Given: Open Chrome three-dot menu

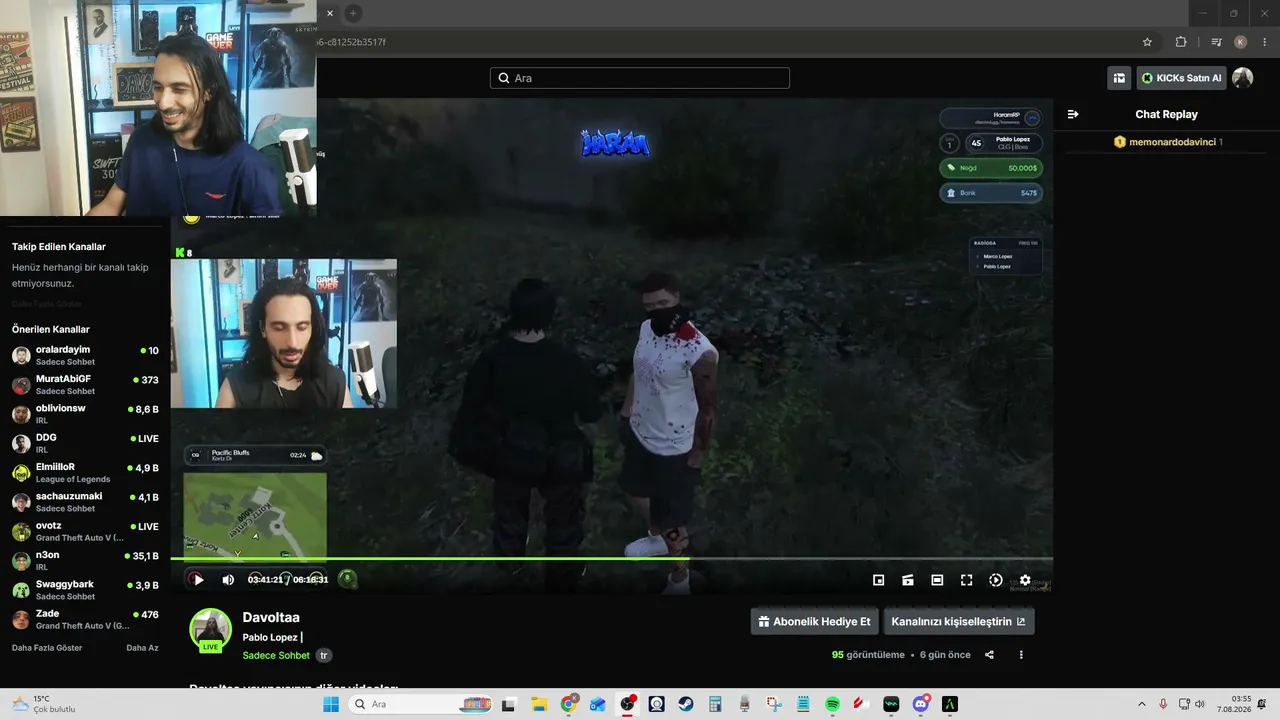Looking at the screenshot, I should point(1263,42).
